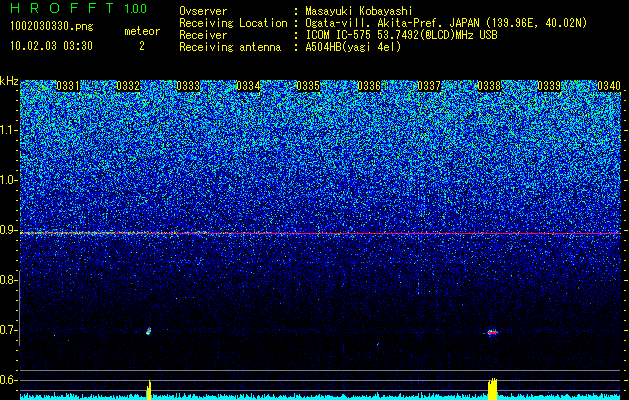Click the 0332 time marker

pos(128,86)
